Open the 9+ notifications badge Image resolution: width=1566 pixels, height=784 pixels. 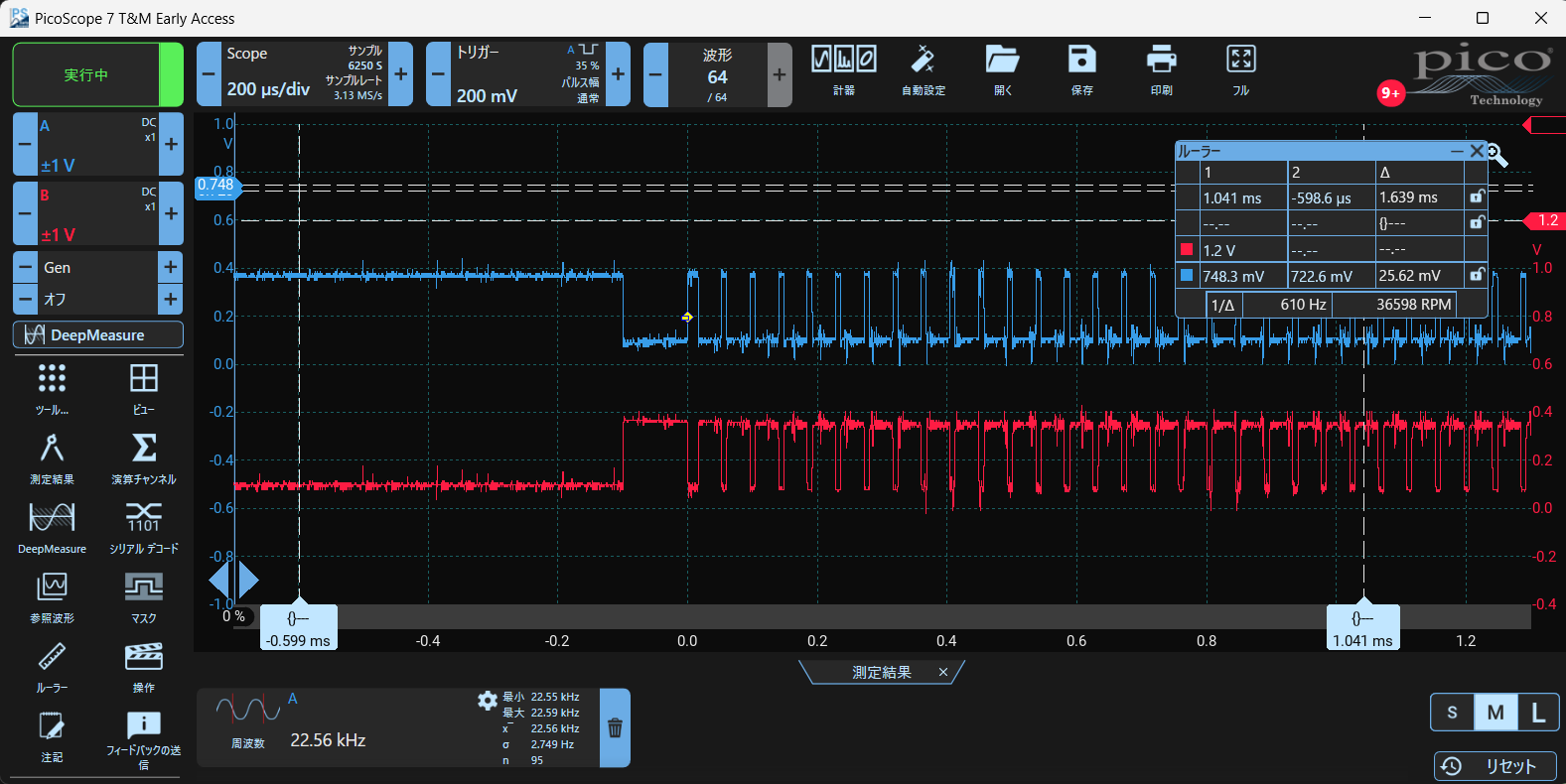[x=1390, y=93]
